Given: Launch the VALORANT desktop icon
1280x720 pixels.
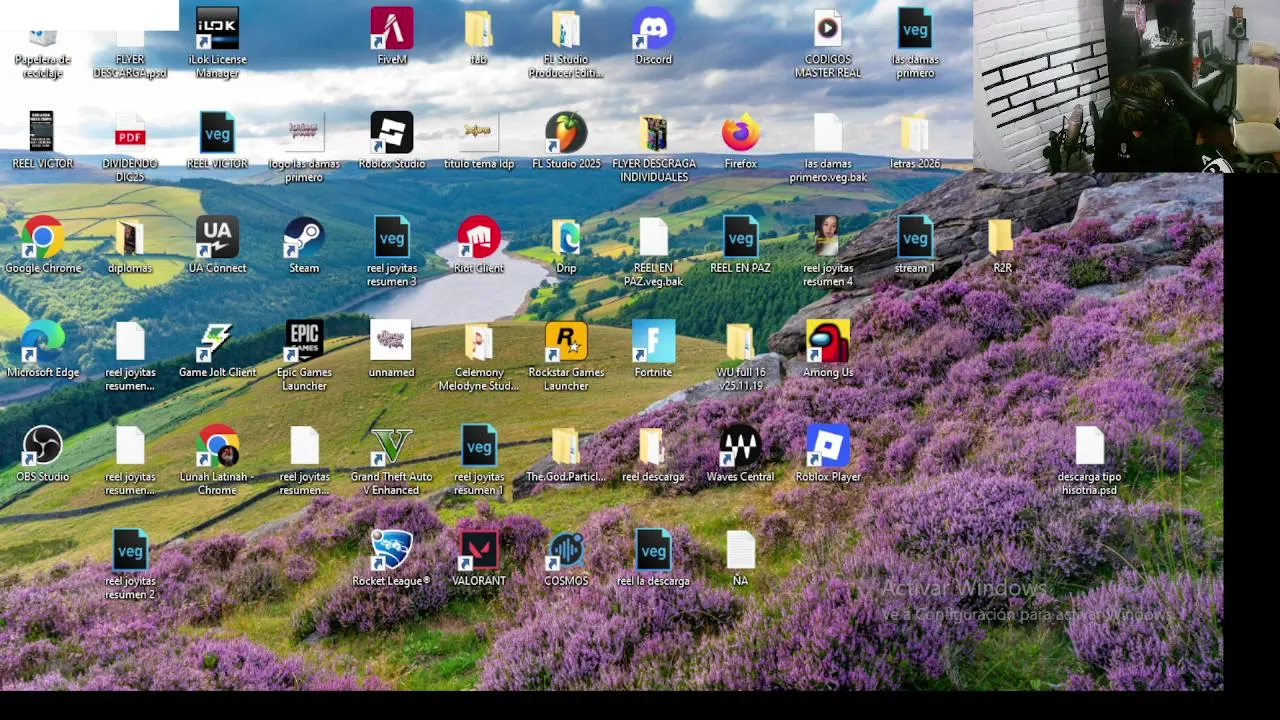Looking at the screenshot, I should [x=479, y=550].
